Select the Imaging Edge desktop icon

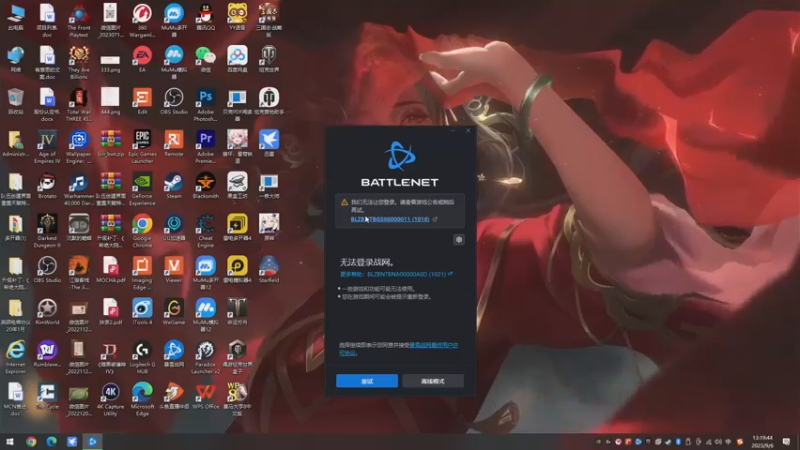point(142,273)
